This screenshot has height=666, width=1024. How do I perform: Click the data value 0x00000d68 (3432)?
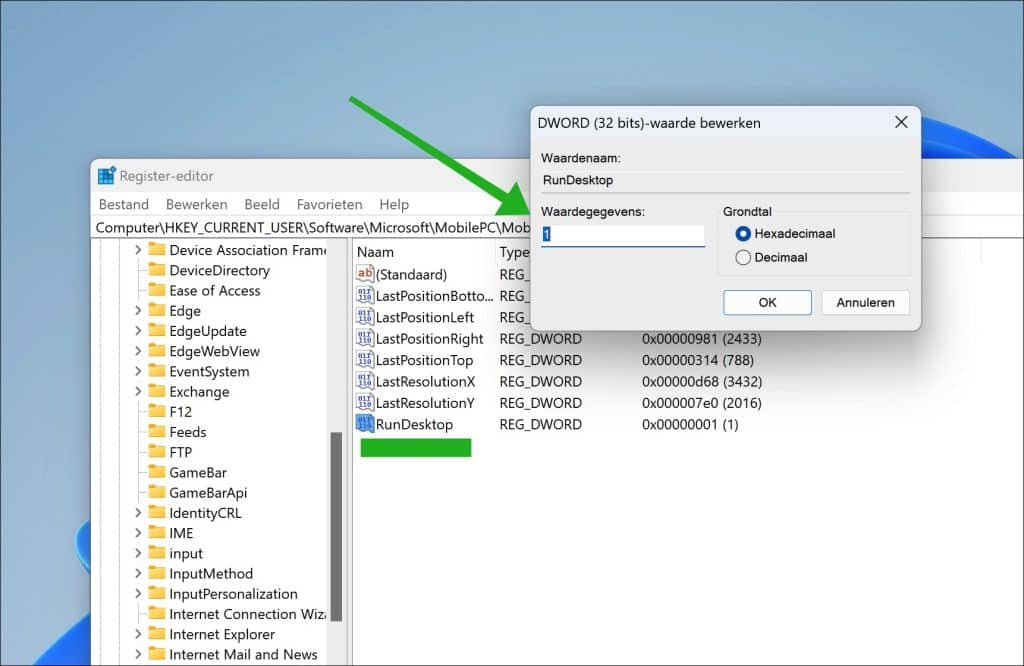point(701,381)
